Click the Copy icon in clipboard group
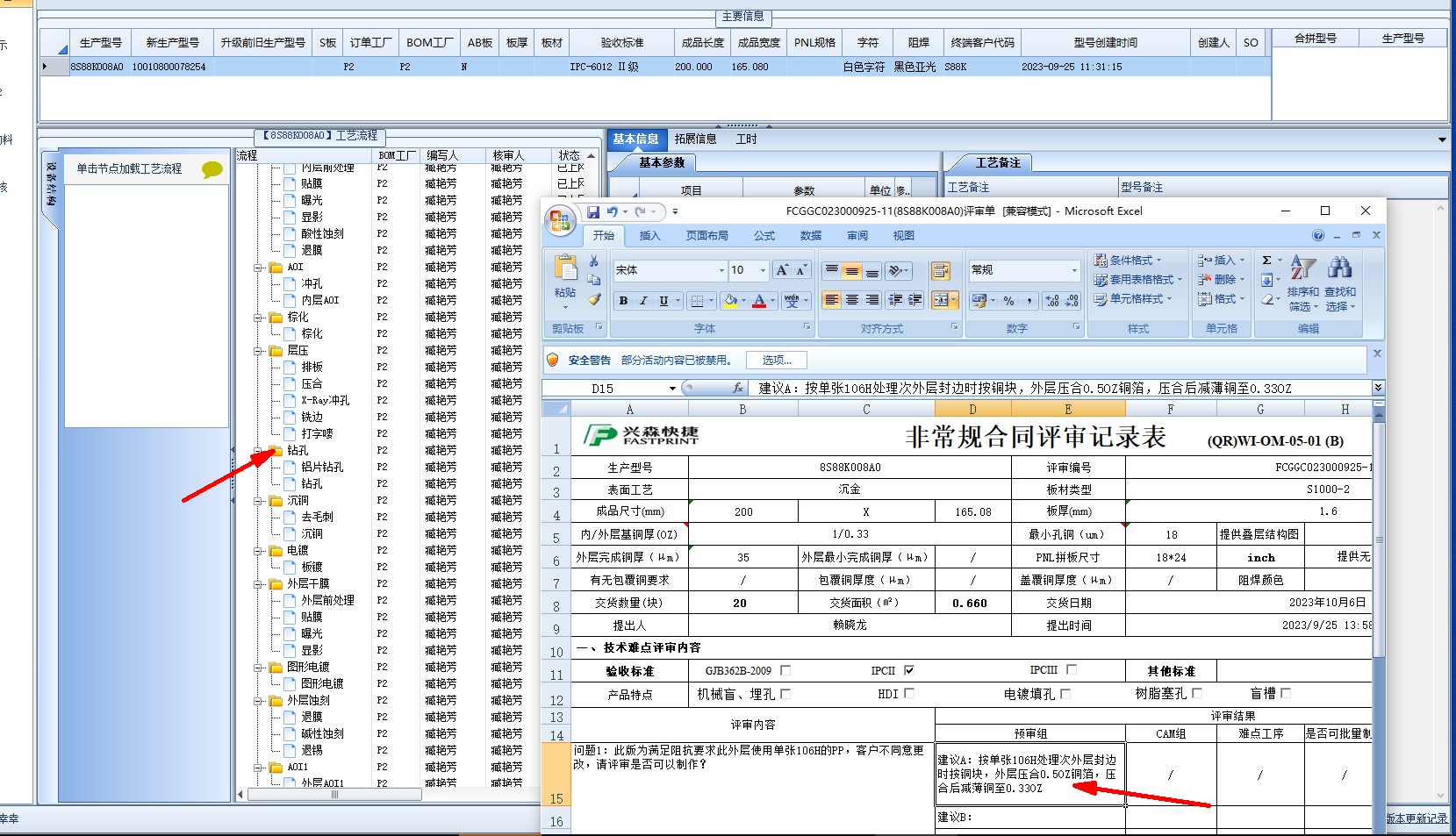 pos(594,280)
